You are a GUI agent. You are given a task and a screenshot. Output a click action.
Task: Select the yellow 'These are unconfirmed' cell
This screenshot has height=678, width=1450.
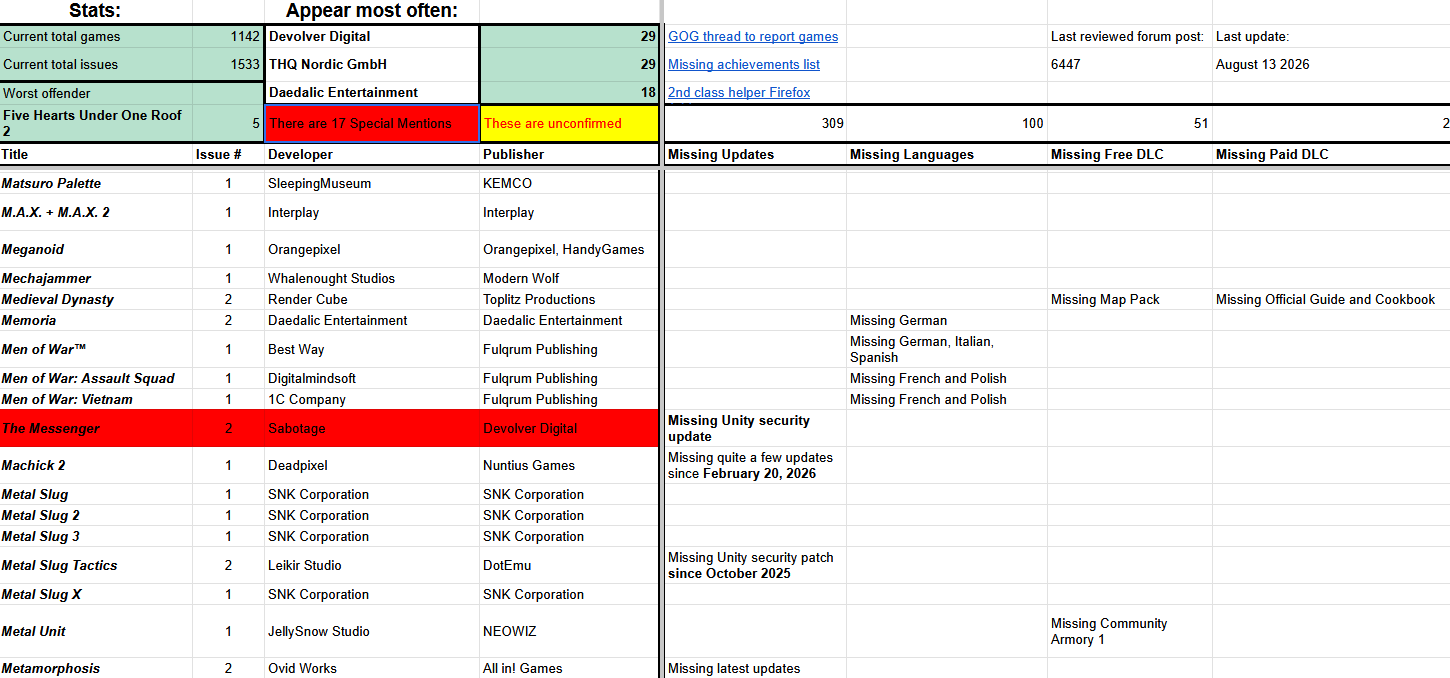tap(570, 124)
